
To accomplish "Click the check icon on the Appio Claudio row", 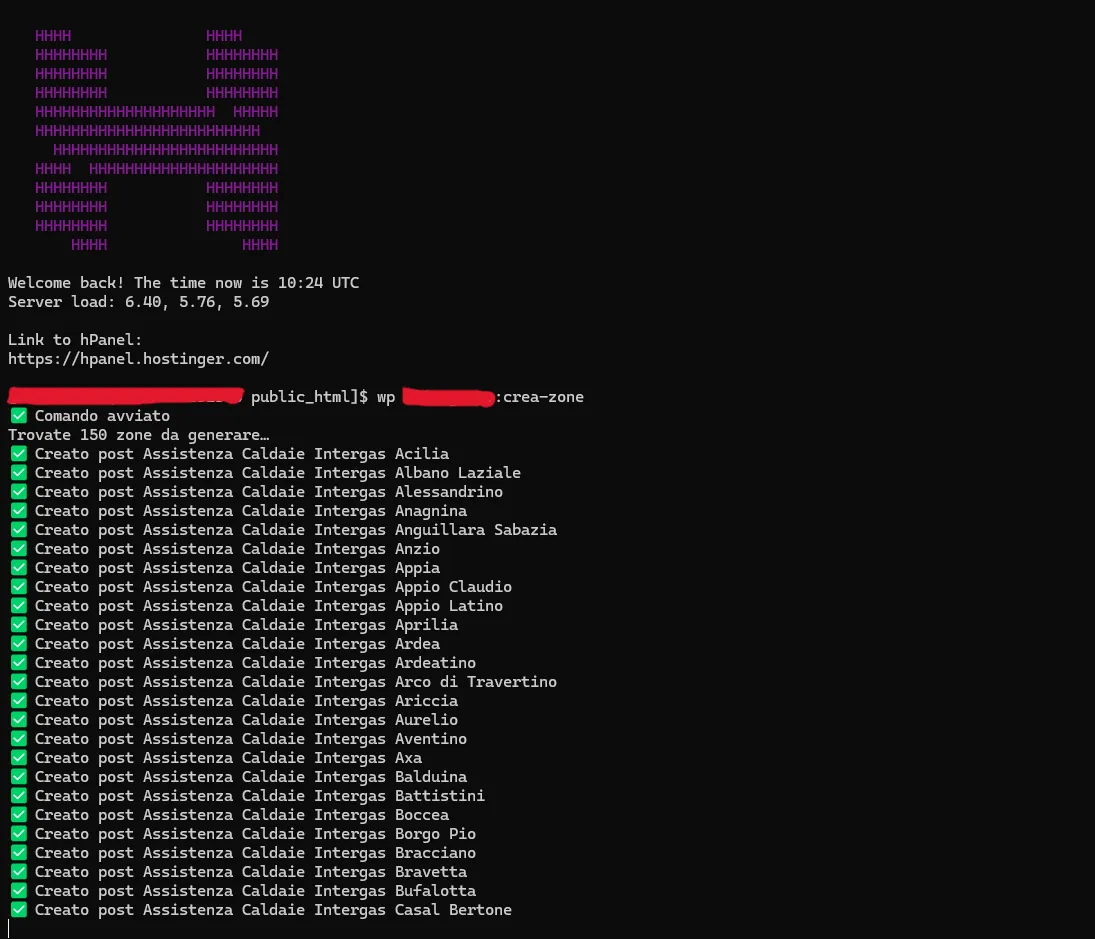I will coord(19,587).
